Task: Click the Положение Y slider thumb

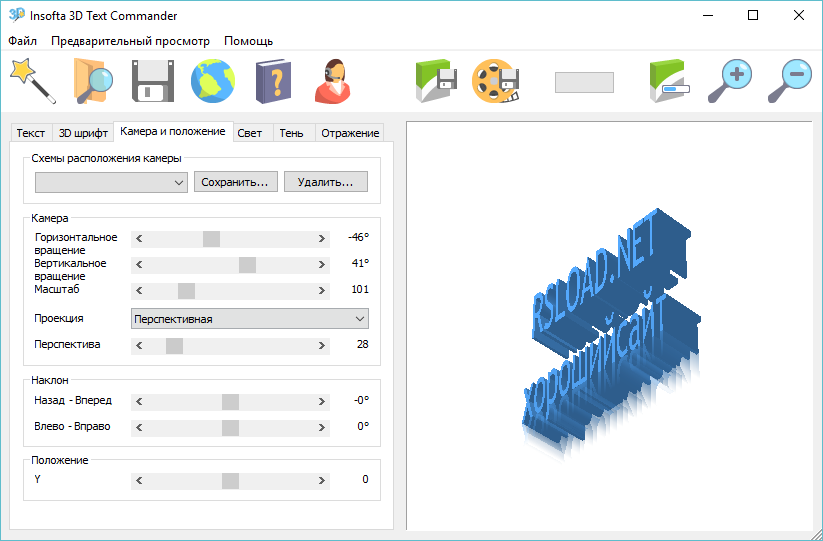Action: (x=230, y=481)
